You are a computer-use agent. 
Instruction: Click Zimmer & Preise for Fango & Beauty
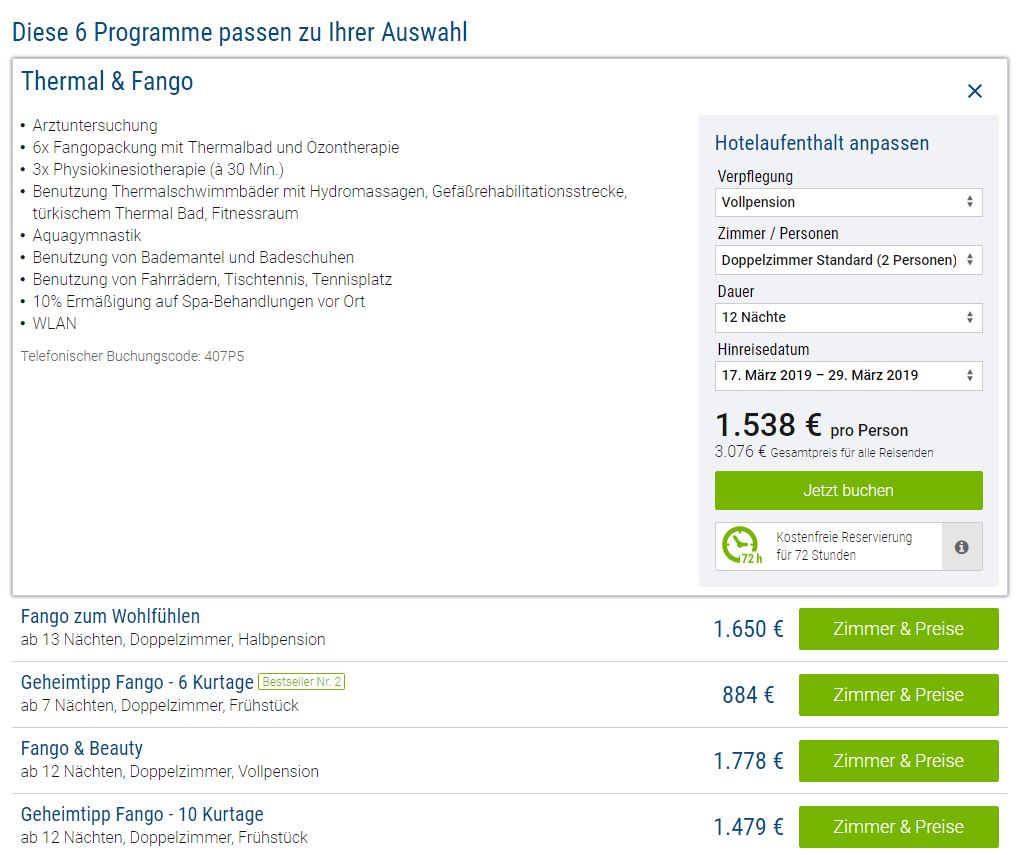pyautogui.click(x=898, y=761)
